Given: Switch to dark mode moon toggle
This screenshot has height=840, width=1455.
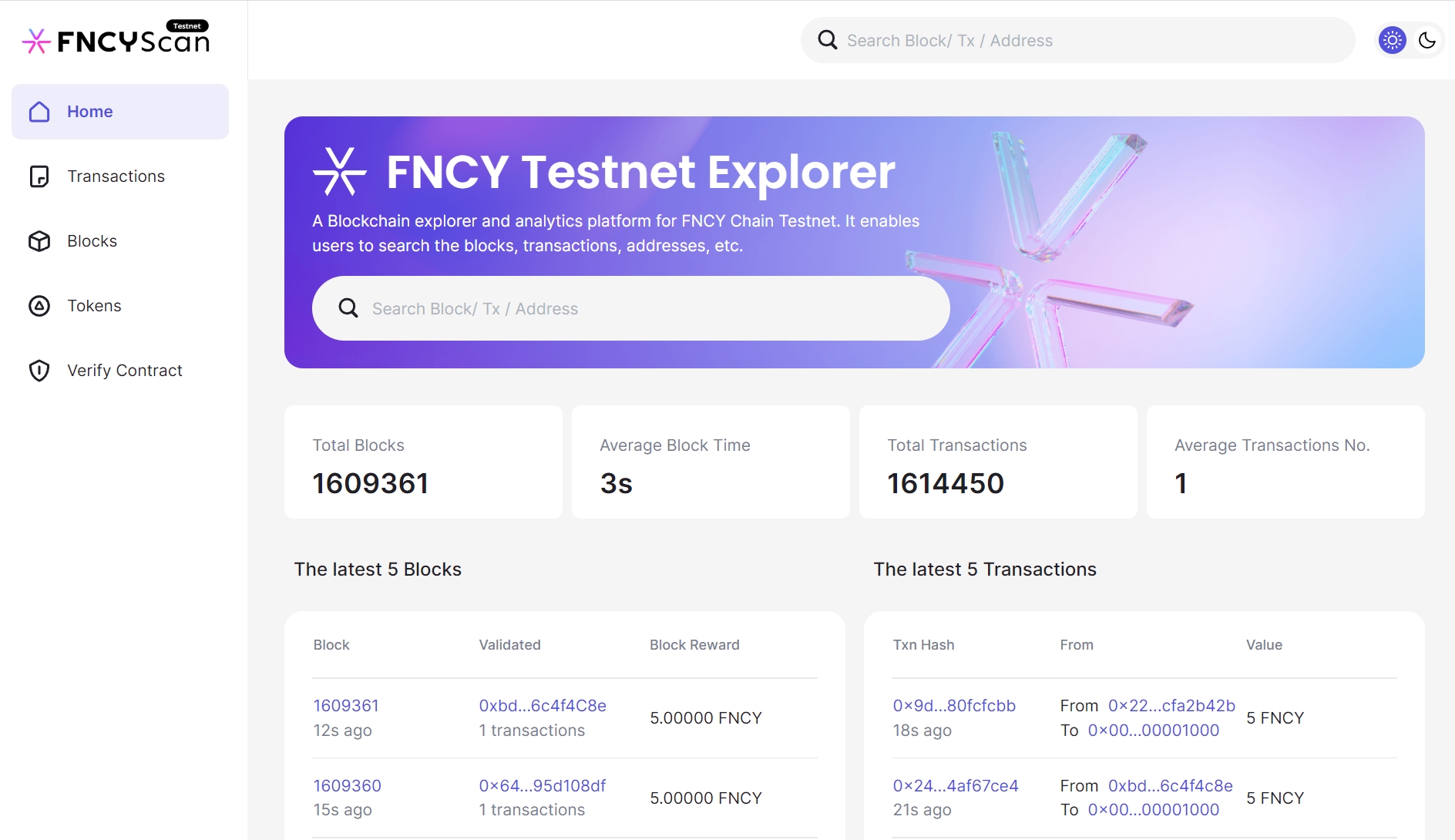Looking at the screenshot, I should tap(1426, 40).
